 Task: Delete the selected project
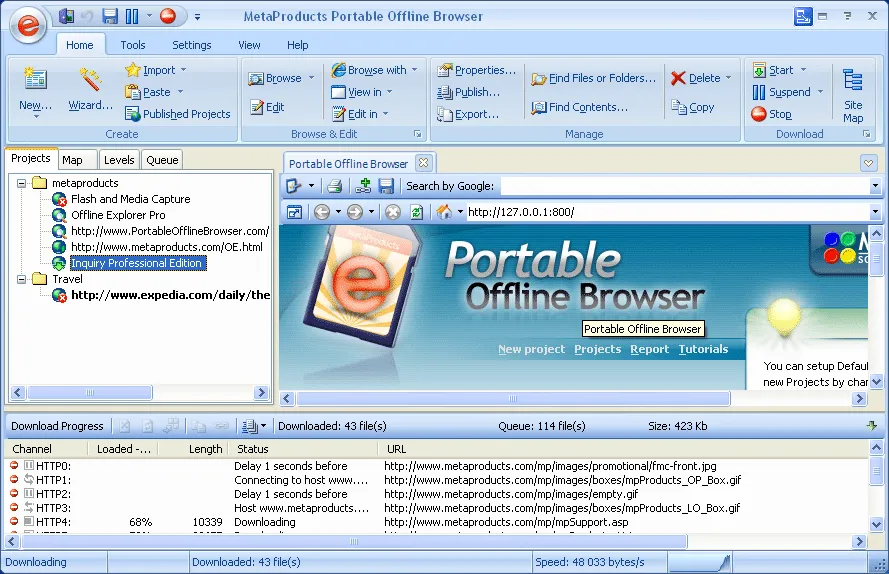point(696,78)
